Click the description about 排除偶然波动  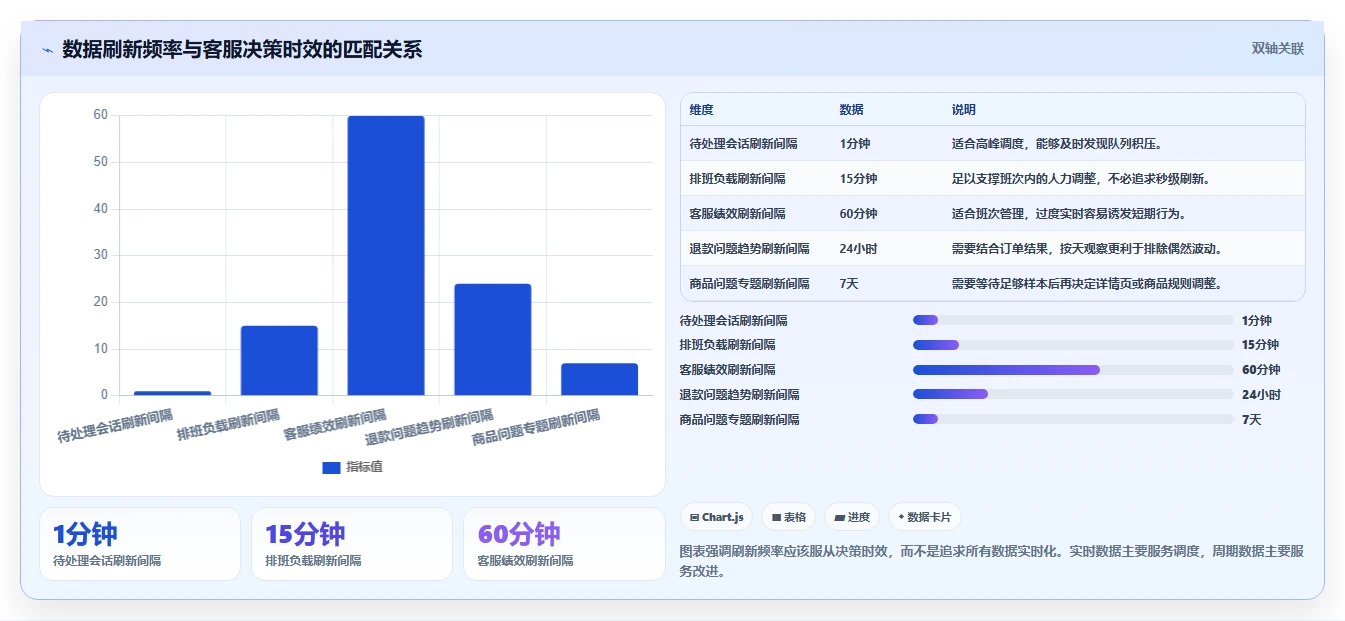click(x=1087, y=248)
